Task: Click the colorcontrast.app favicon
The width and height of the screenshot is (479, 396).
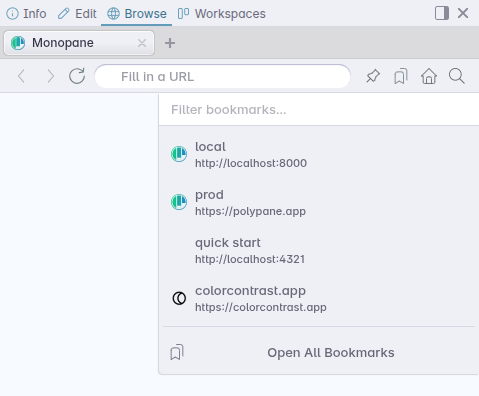Action: pyautogui.click(x=179, y=298)
